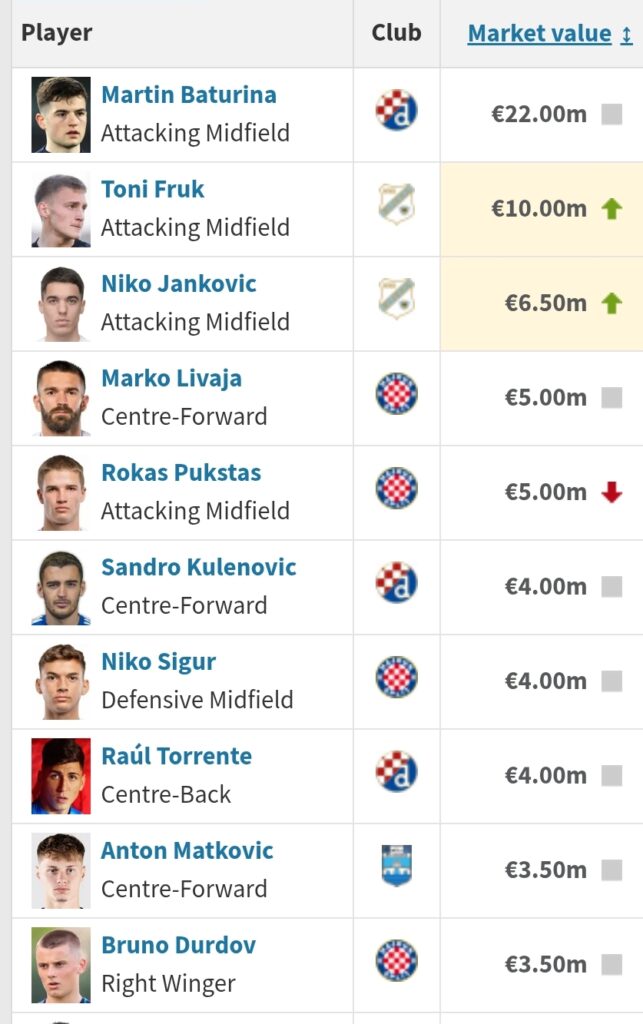The height and width of the screenshot is (1024, 643).
Task: Click the Osijek crest beside Anton Matkovic
Action: point(396,866)
